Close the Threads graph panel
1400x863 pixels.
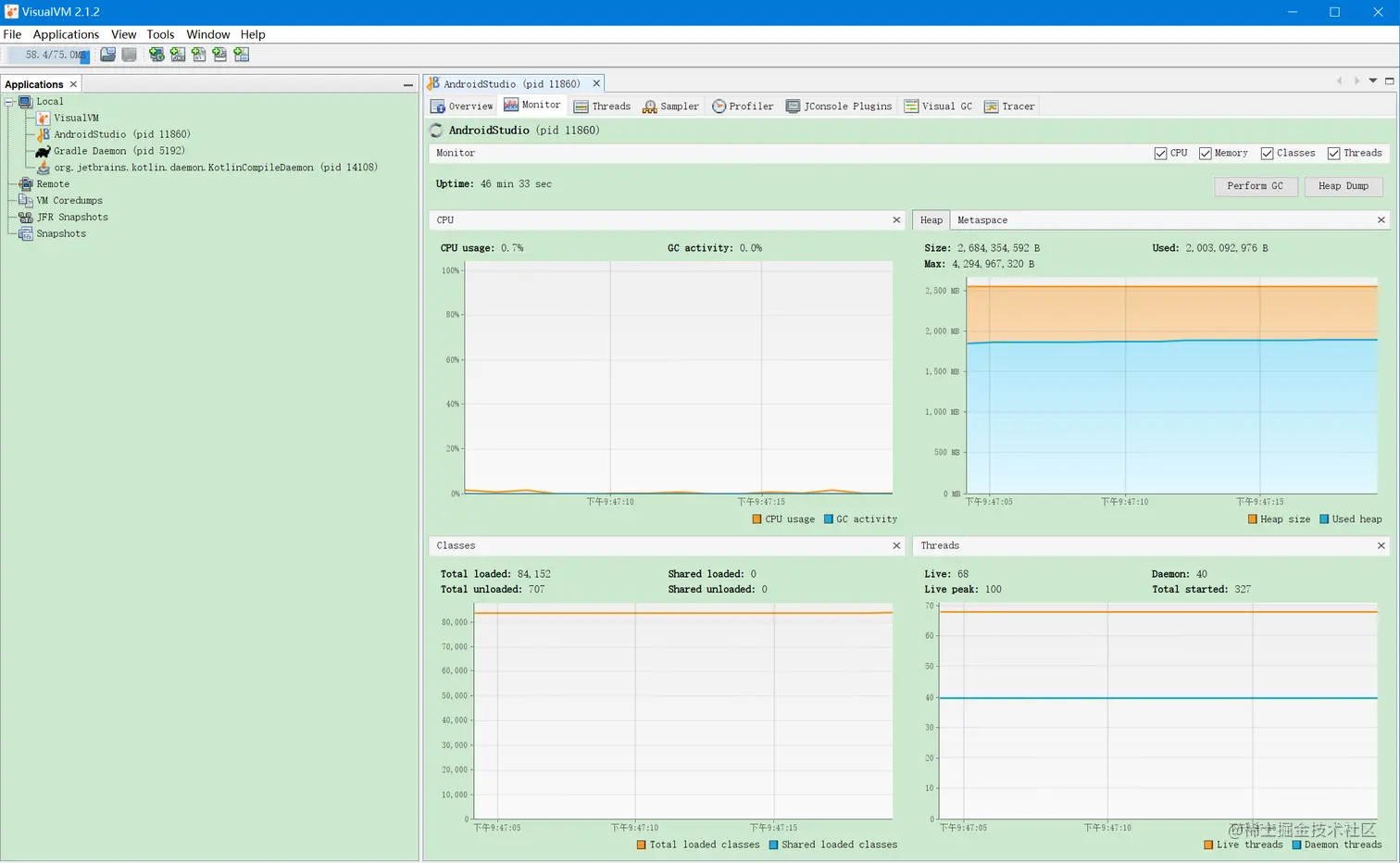pyautogui.click(x=1381, y=546)
